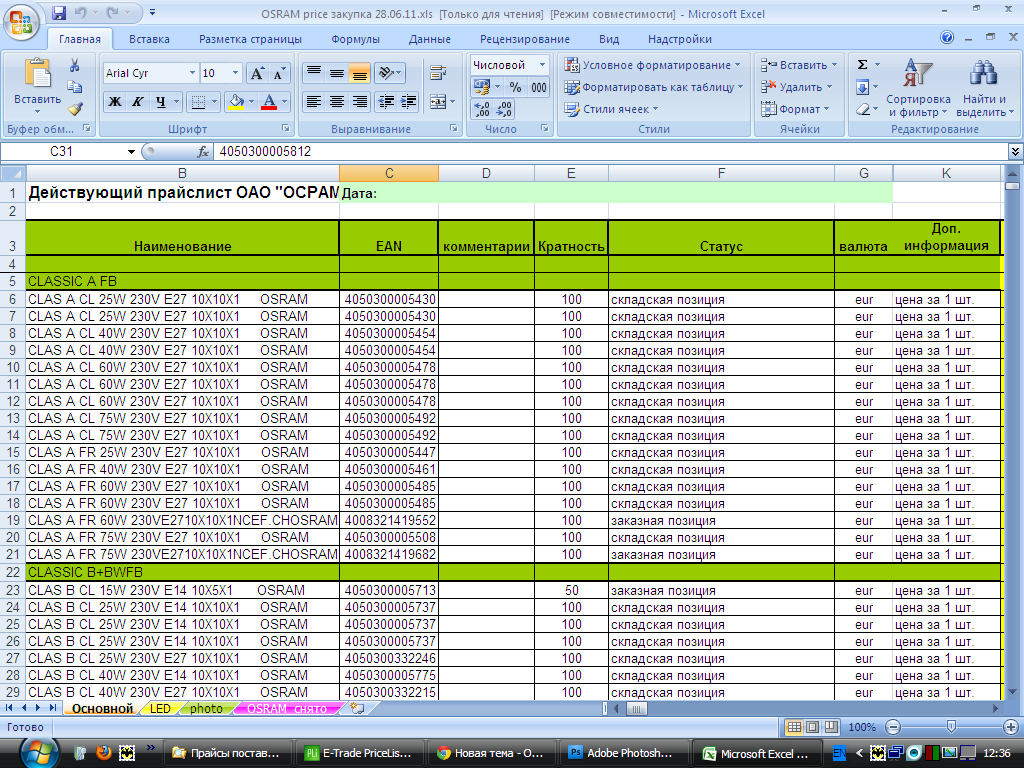Click the Cut scissors icon
The image size is (1024, 768).
pos(74,65)
